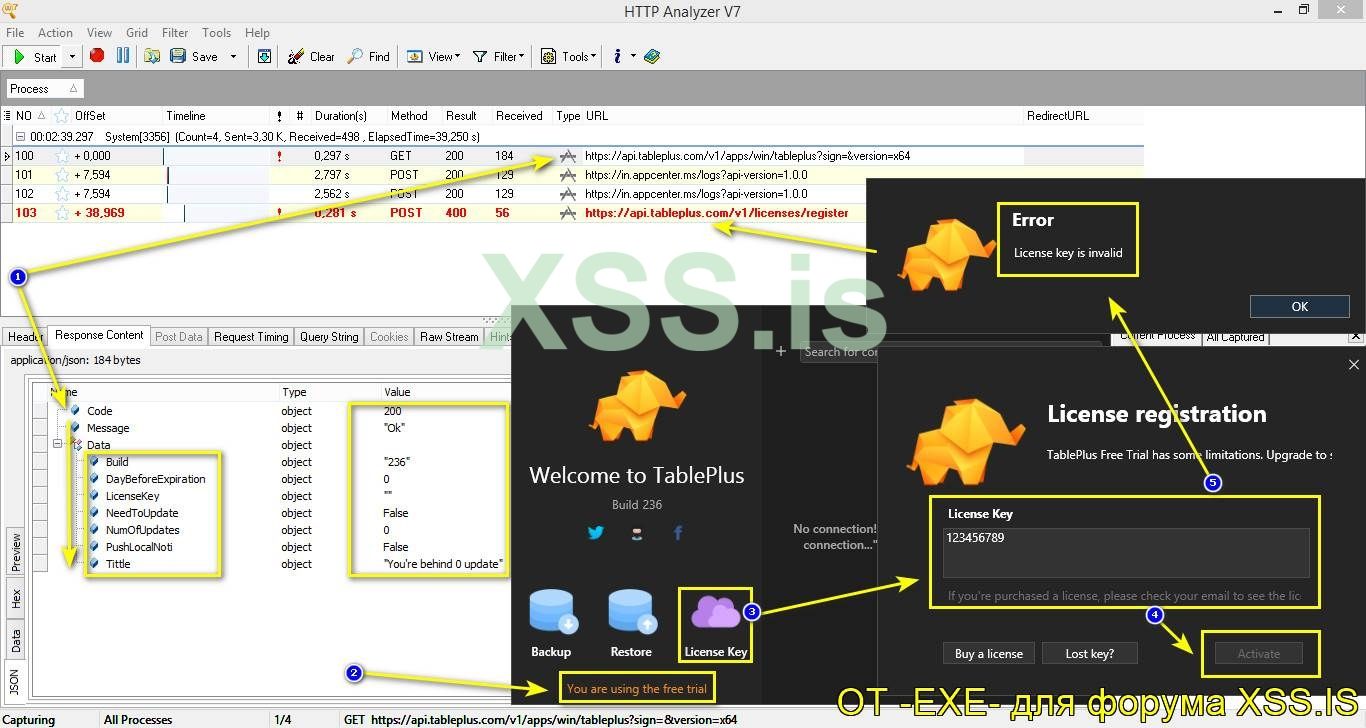Click the middle social icon under Build 236
This screenshot has height=728, width=1366.
pyautogui.click(x=637, y=533)
